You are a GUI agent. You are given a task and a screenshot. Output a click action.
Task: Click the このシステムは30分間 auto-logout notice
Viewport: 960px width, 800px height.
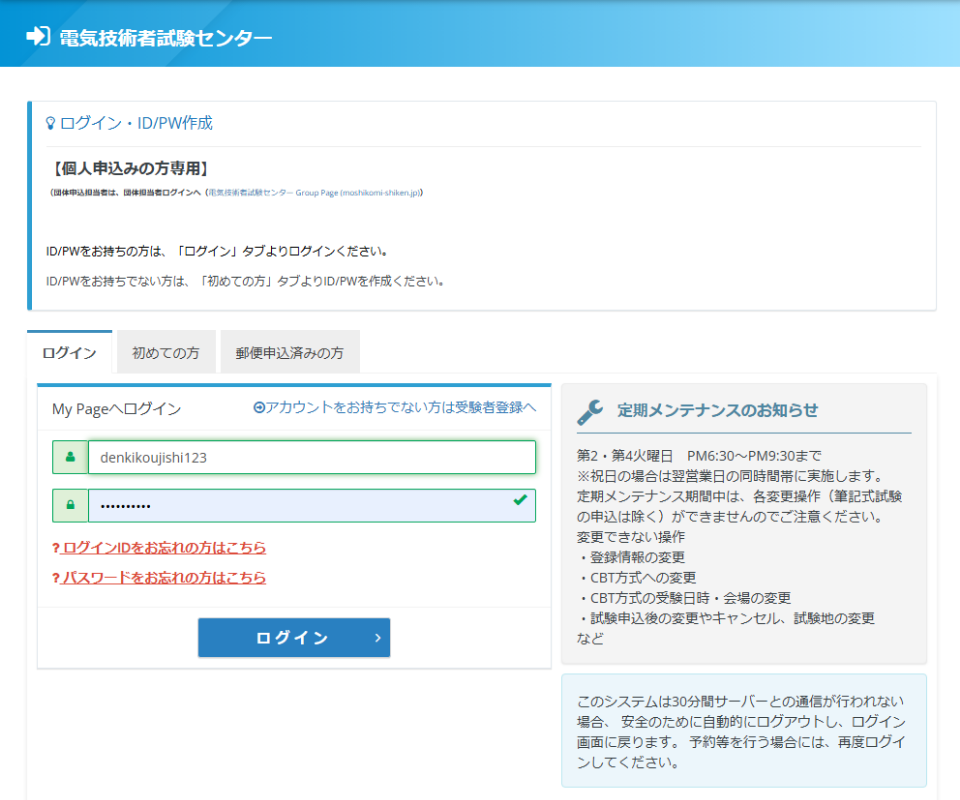[743, 731]
